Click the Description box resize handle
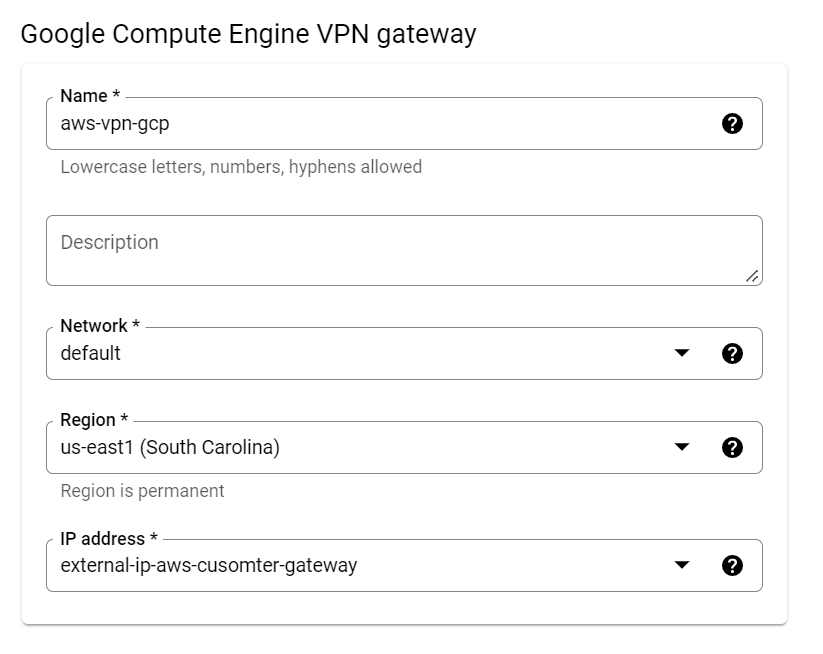The height and width of the screenshot is (654, 823). pos(752,276)
